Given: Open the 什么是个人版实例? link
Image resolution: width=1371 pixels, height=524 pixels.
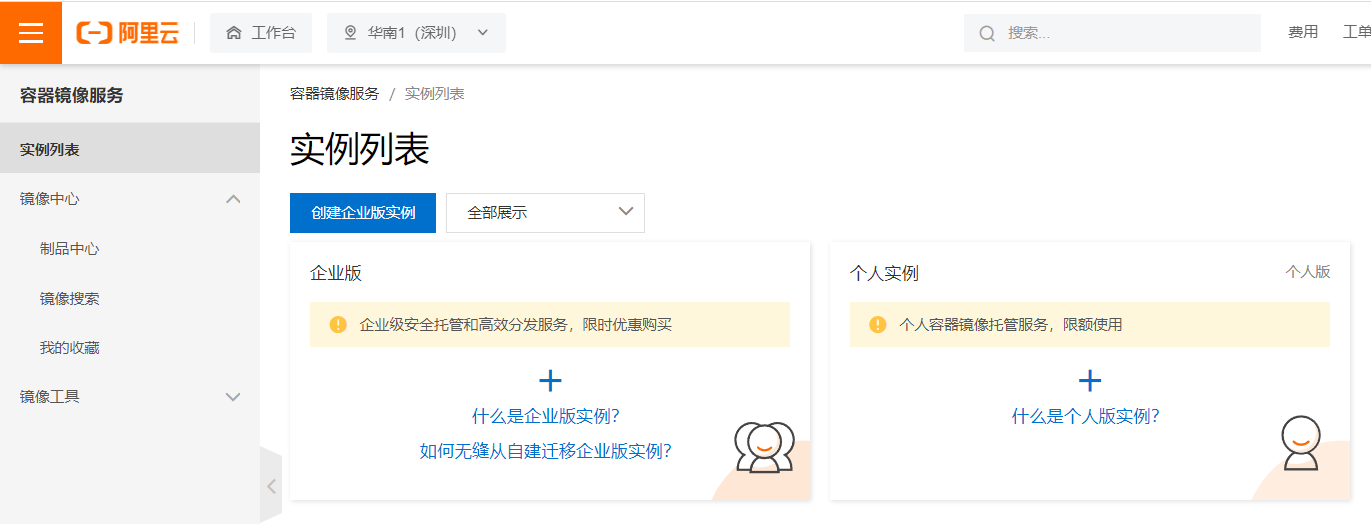Looking at the screenshot, I should [x=1086, y=416].
